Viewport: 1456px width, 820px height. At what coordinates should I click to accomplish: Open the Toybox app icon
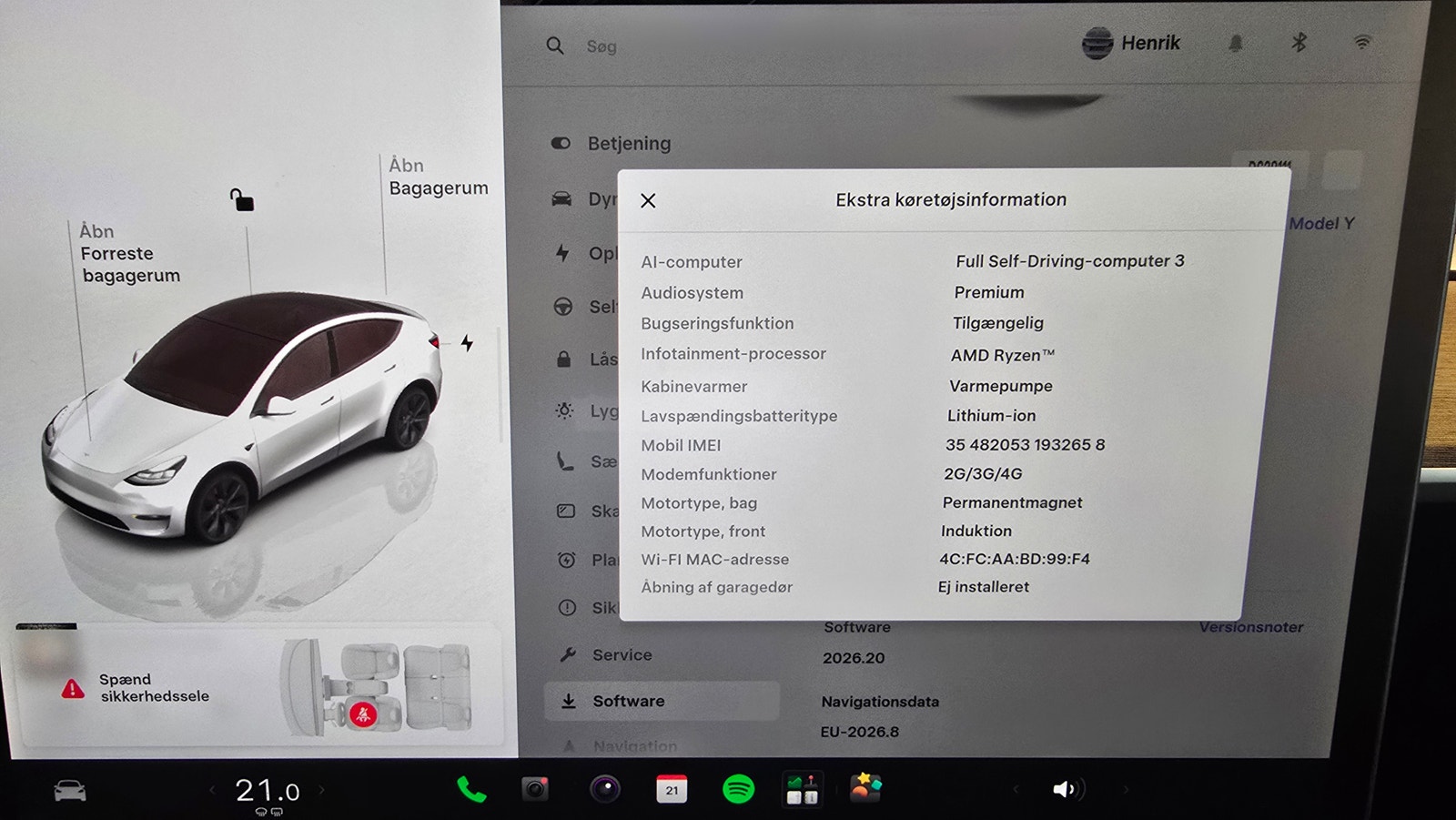[x=865, y=786]
